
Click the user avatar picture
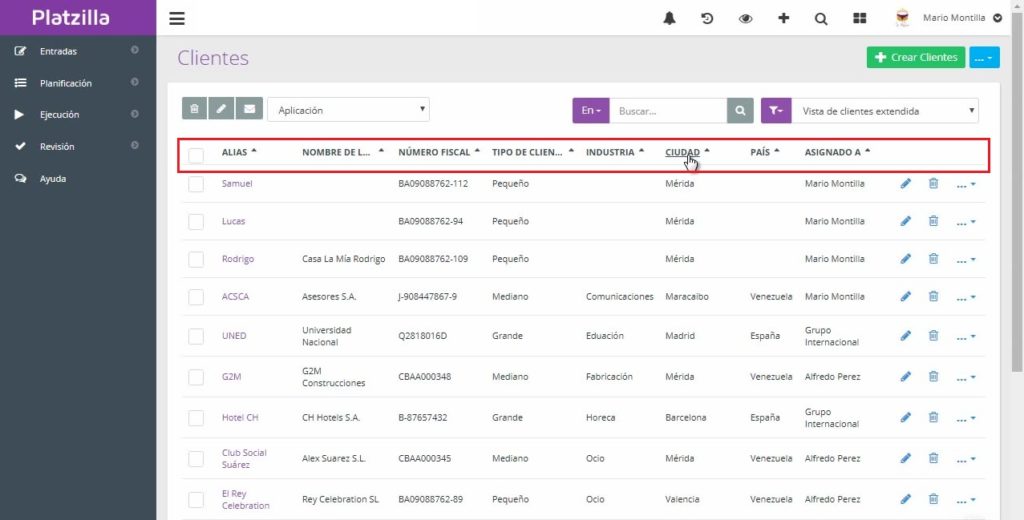(x=903, y=18)
